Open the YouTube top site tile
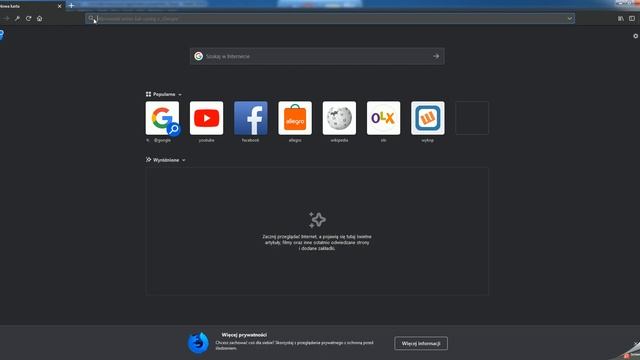640x360 pixels. click(x=207, y=118)
